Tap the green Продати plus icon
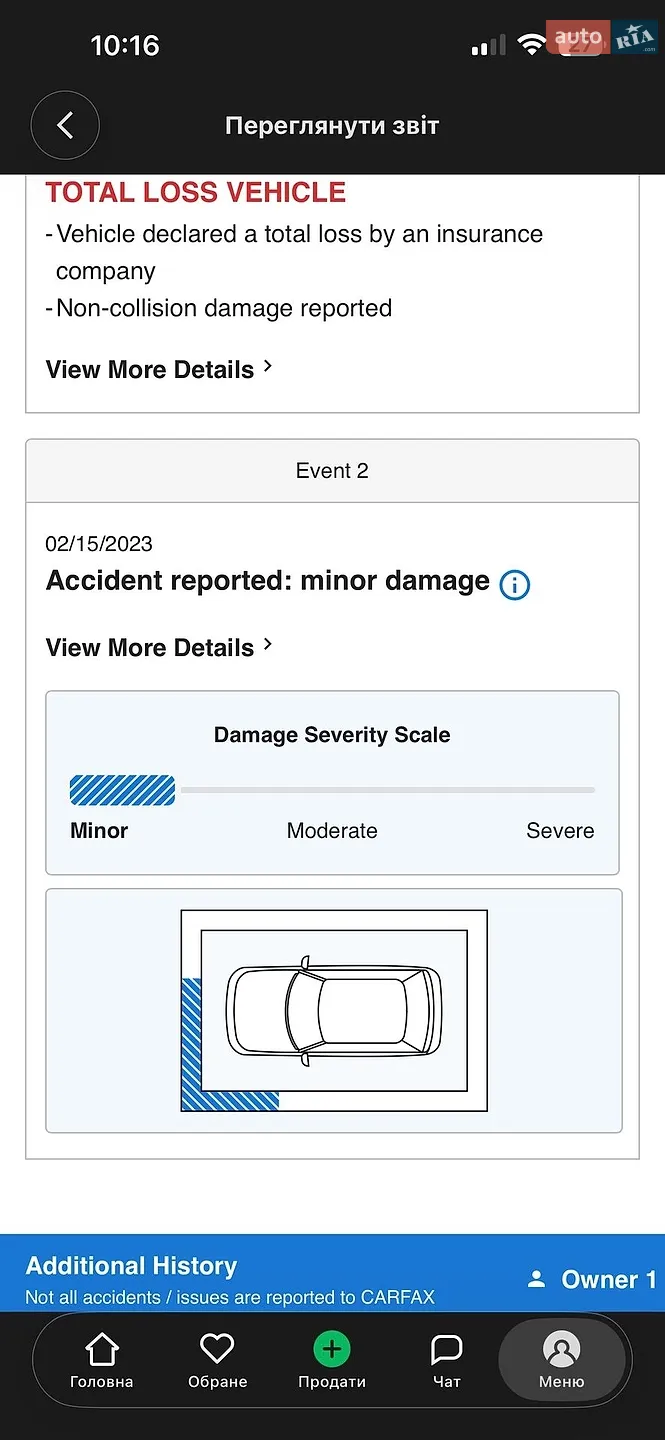 332,1349
